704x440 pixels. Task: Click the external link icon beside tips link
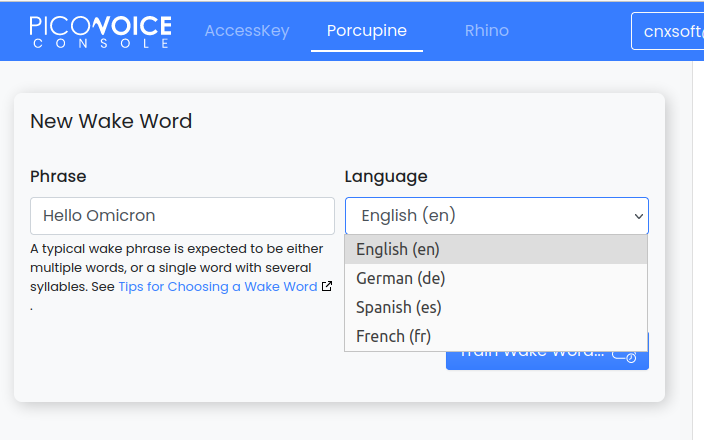327,286
